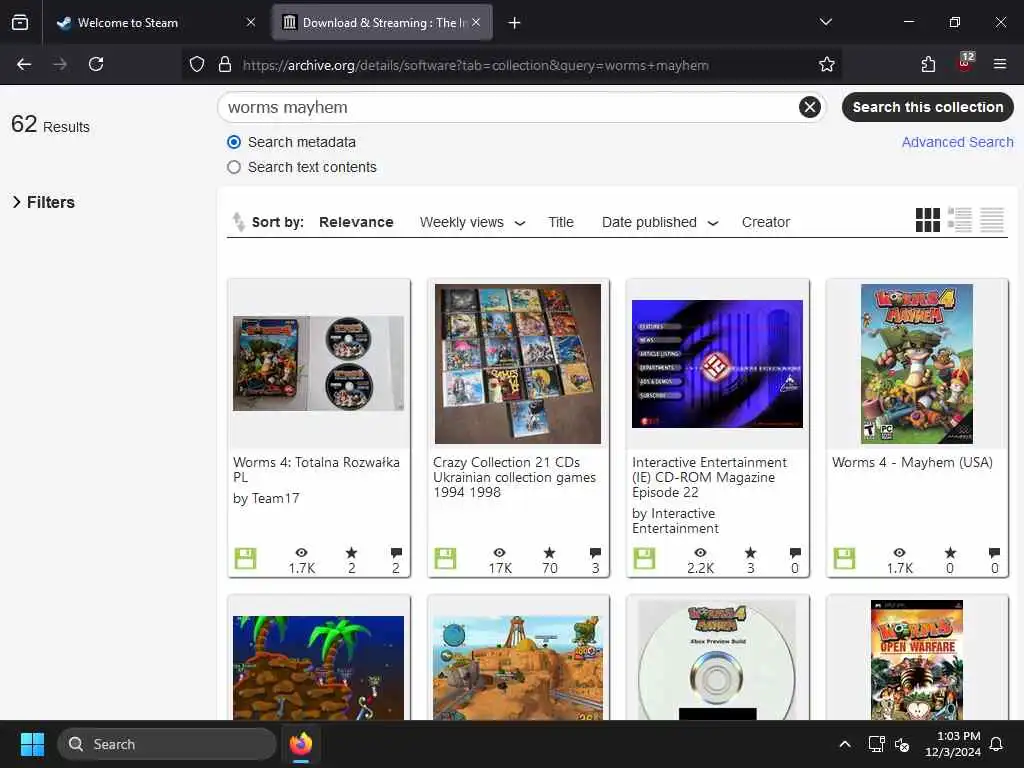Click software floppy icon on Totalna Rozwałka card
This screenshot has width=1024, height=768.
tap(246, 558)
